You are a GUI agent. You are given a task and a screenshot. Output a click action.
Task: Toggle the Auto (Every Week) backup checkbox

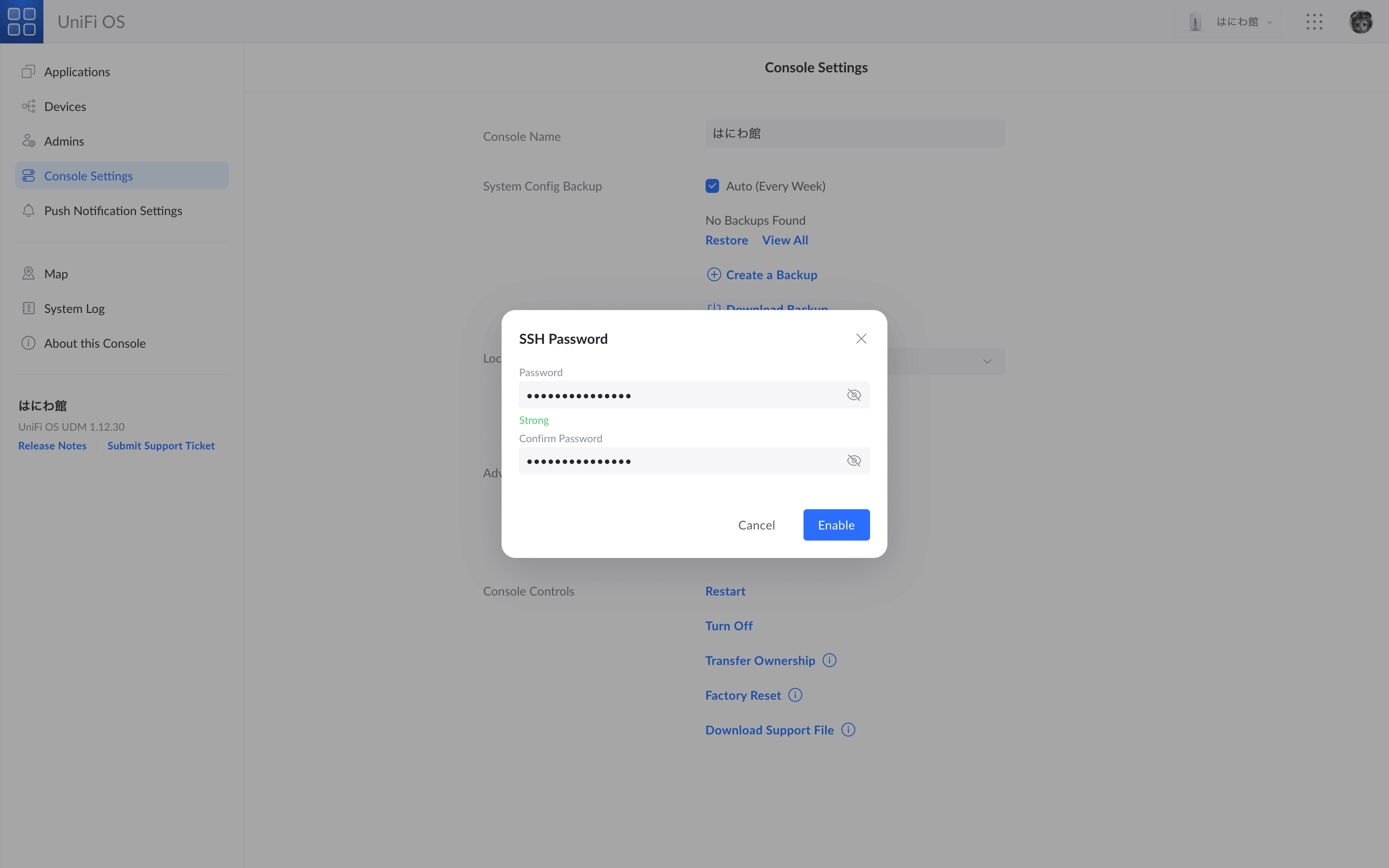pos(712,186)
